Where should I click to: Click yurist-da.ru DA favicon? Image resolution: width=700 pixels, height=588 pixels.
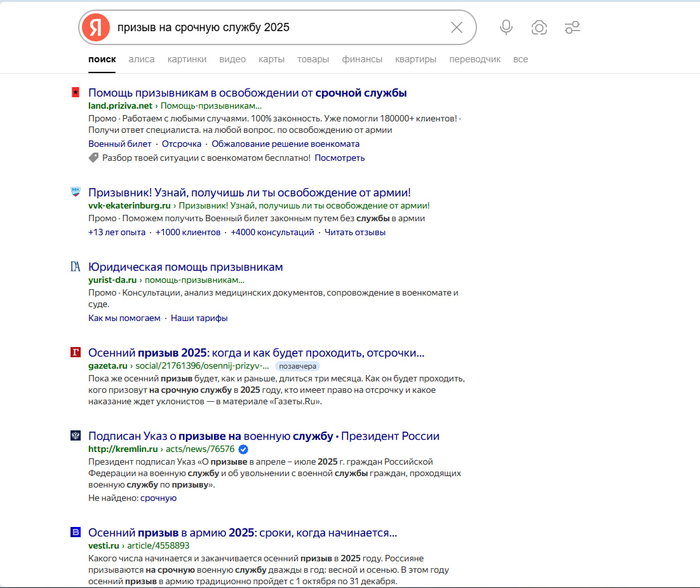click(x=75, y=267)
